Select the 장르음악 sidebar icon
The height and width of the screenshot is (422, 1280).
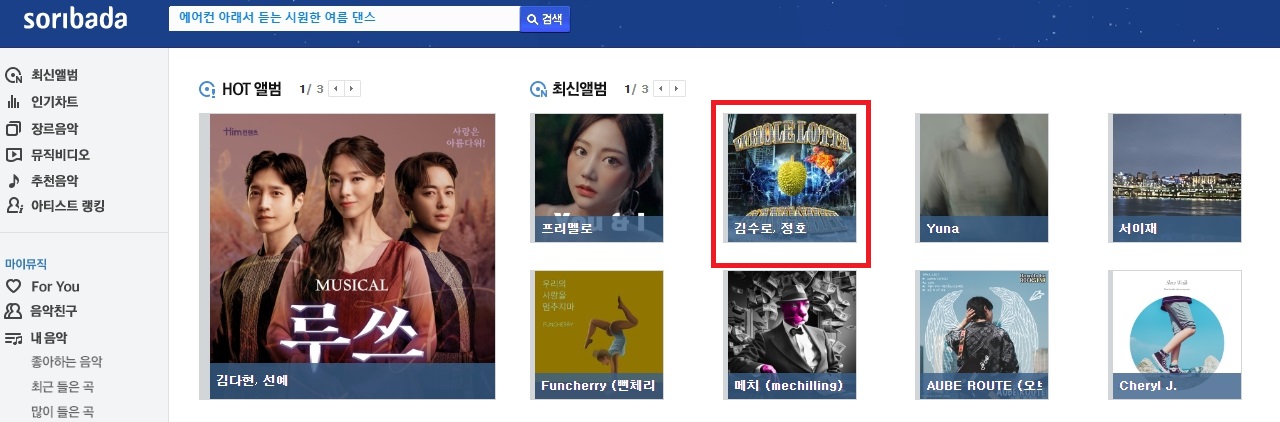coord(14,128)
